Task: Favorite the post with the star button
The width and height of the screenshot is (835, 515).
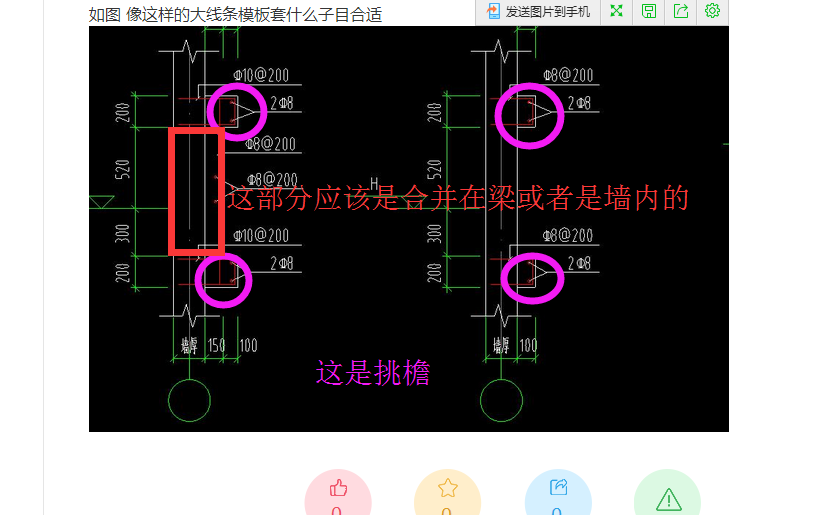Action: point(447,494)
